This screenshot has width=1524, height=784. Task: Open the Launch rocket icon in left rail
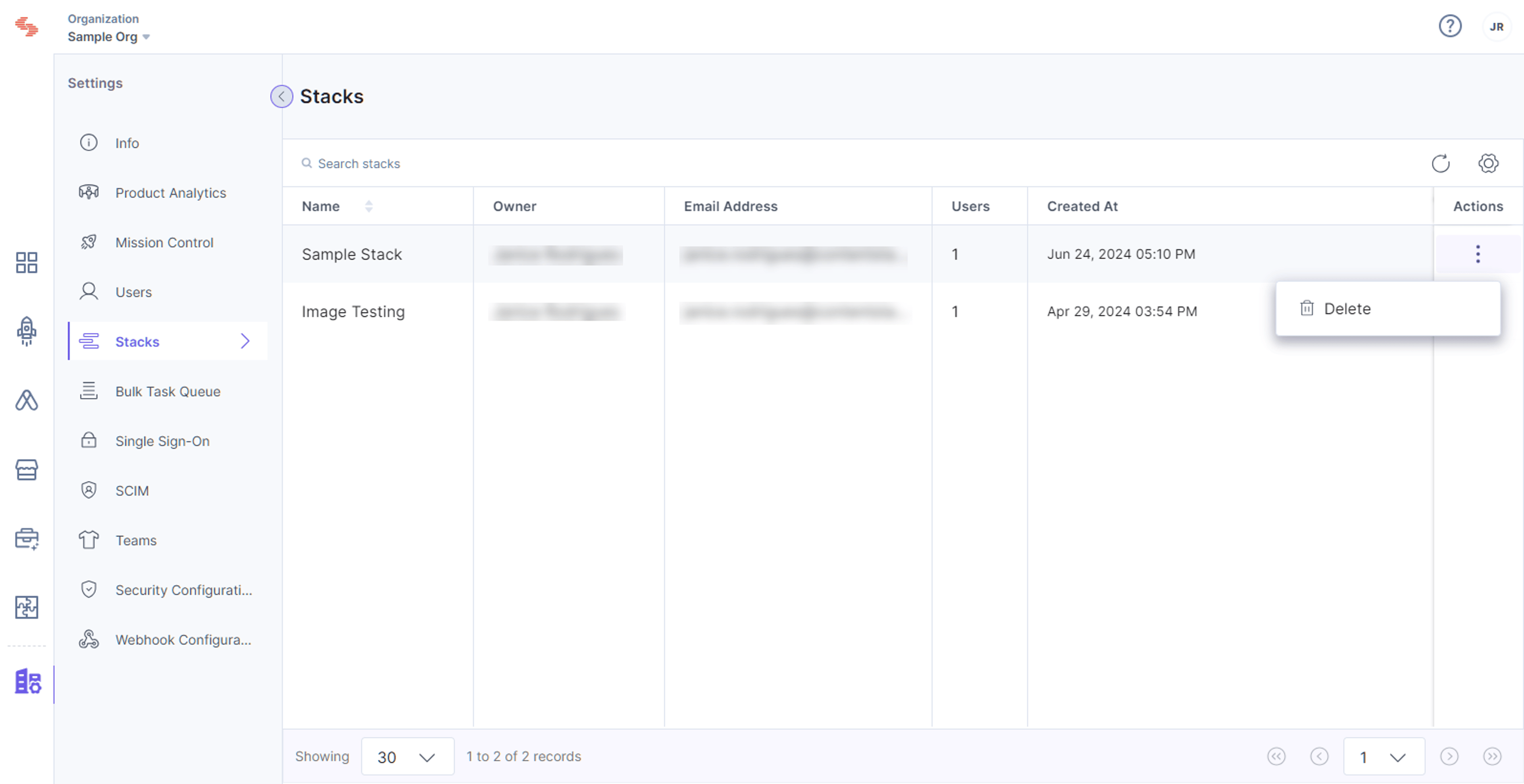coord(27,331)
